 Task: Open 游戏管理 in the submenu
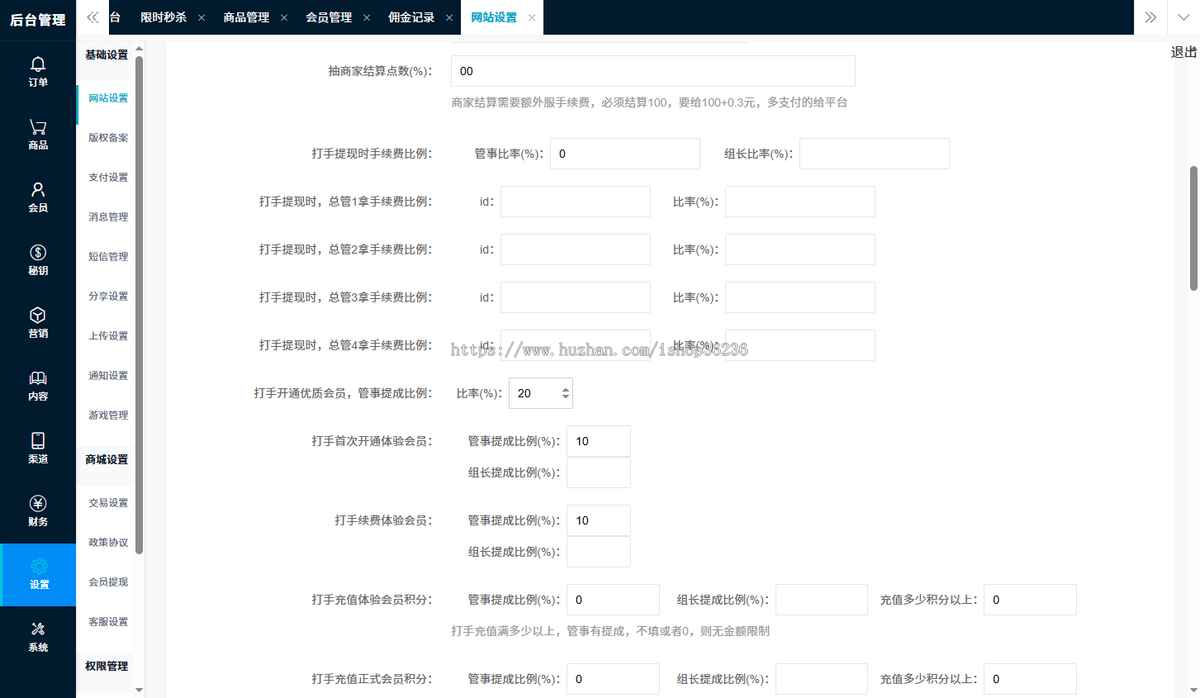108,415
